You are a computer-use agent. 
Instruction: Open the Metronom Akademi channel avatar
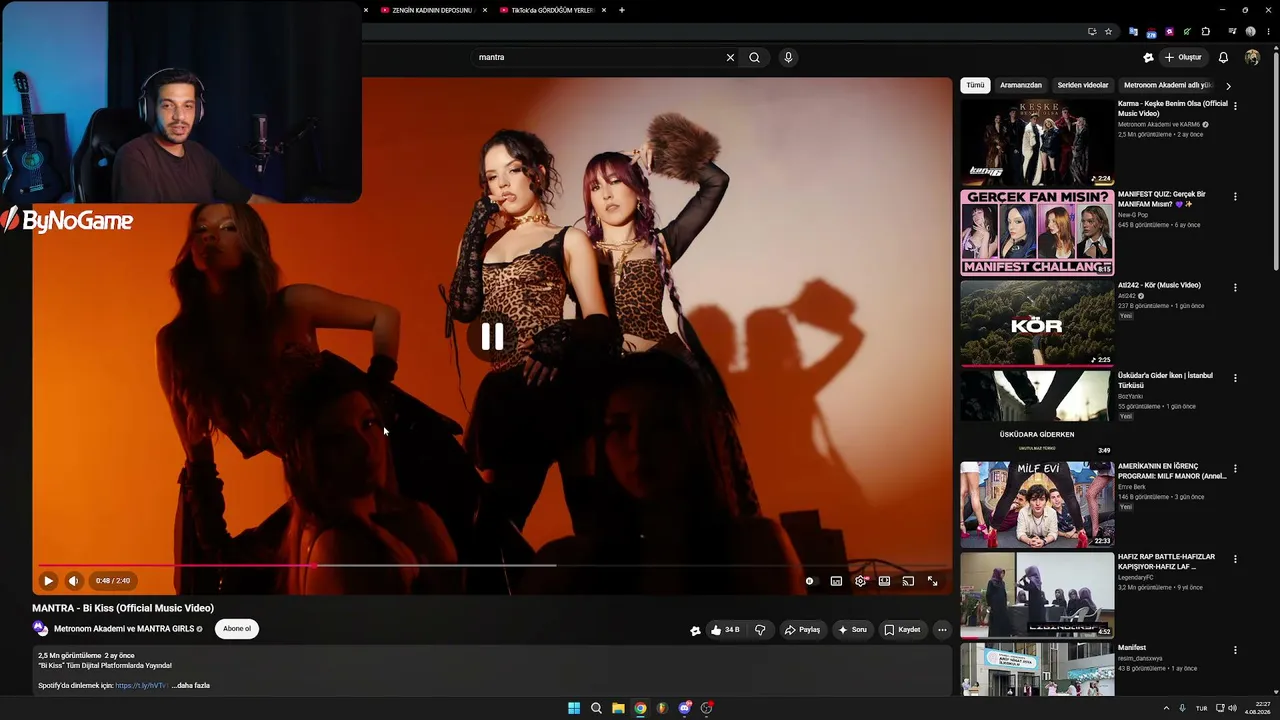pos(40,629)
